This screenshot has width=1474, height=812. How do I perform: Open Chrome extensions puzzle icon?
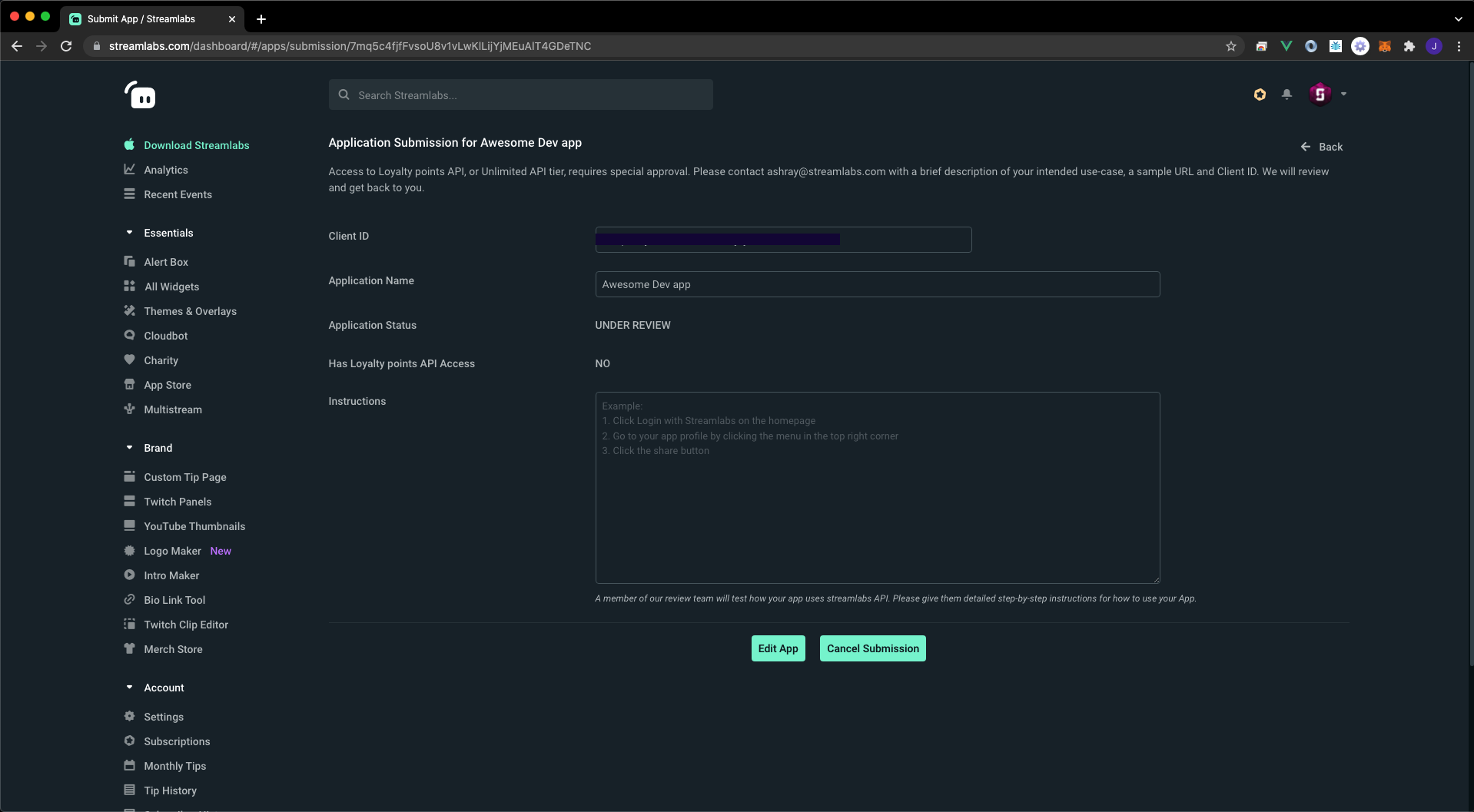(x=1409, y=46)
